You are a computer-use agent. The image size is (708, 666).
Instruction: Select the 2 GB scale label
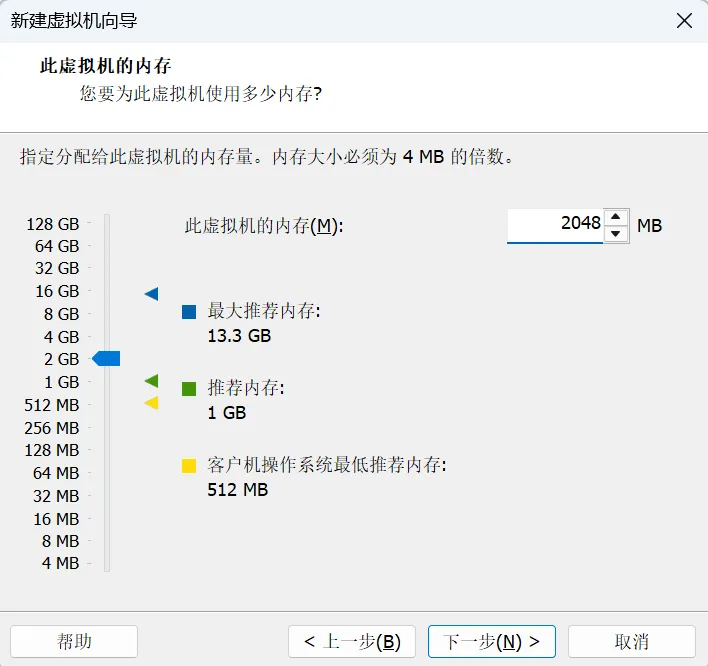click(61, 359)
